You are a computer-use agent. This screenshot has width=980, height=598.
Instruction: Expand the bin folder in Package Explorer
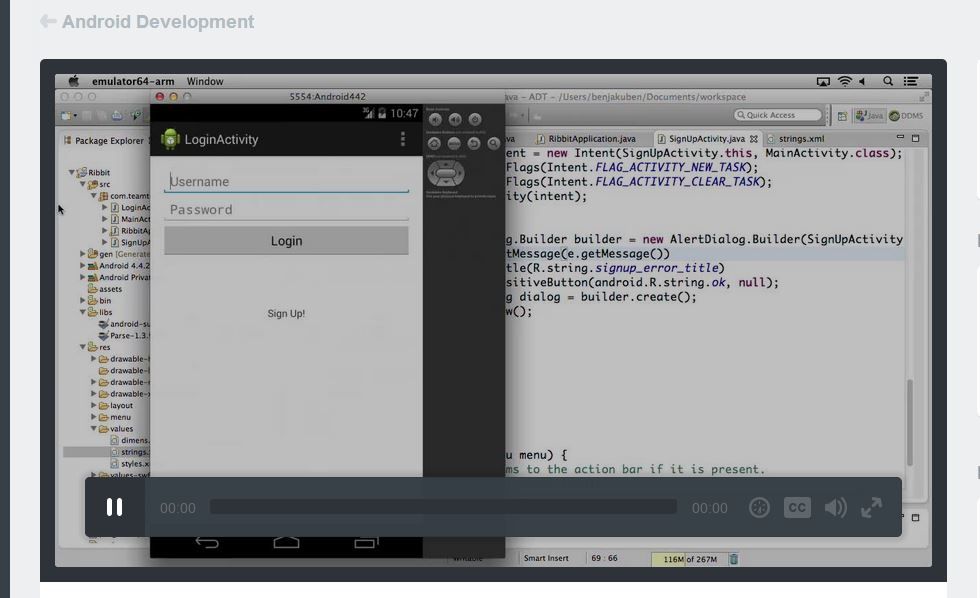point(83,300)
